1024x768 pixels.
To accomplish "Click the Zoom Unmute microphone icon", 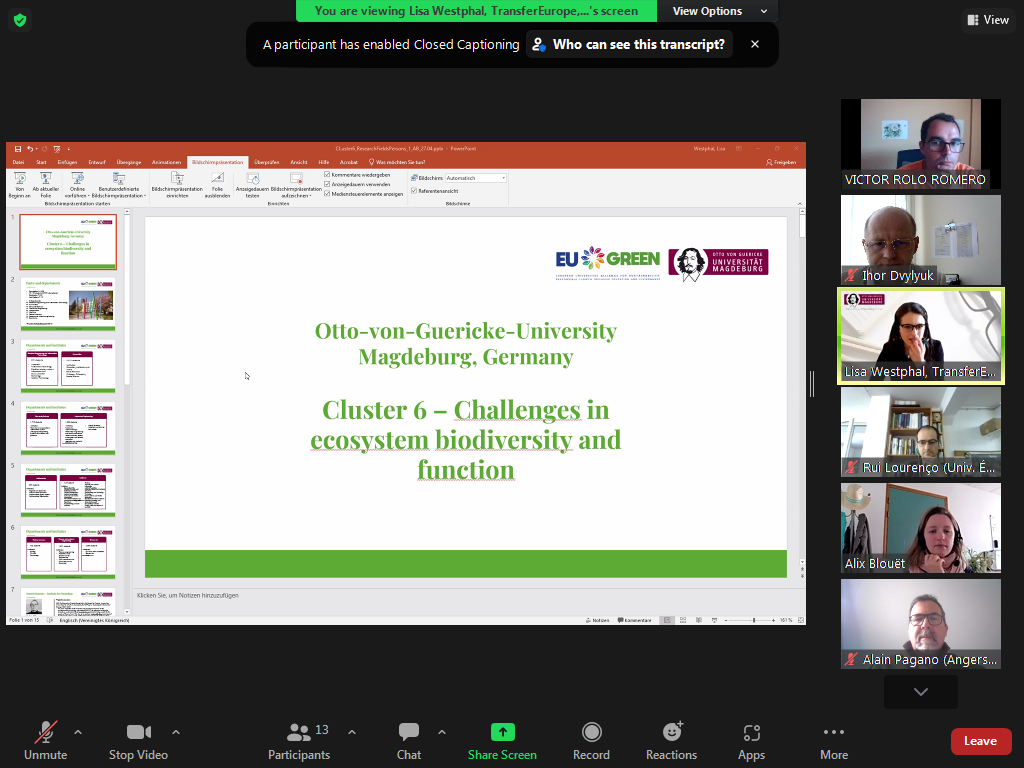I will [46, 732].
